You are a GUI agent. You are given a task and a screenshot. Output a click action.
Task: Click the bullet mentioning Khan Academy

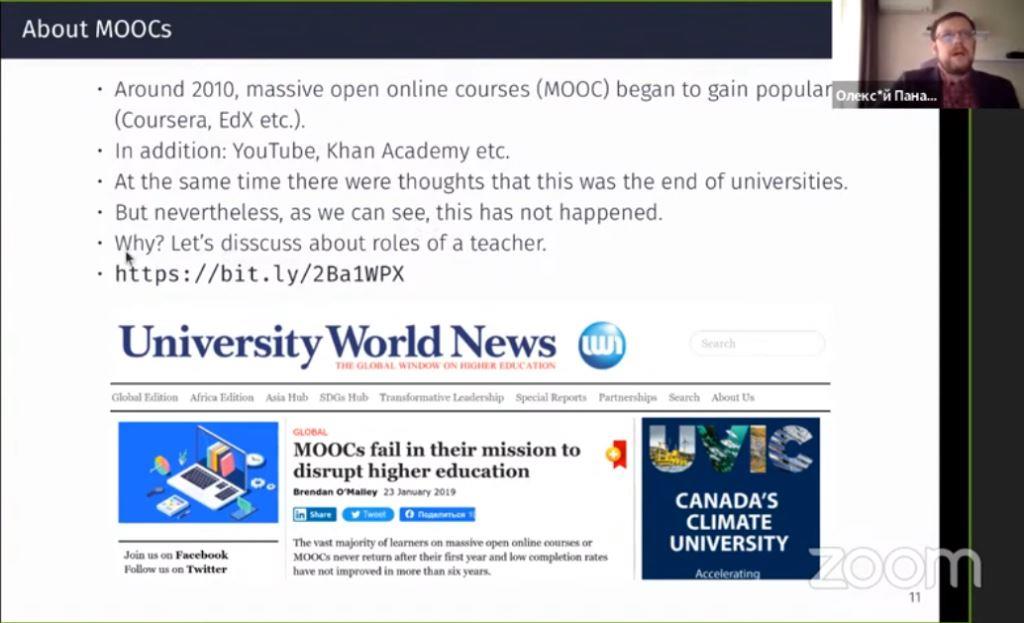coord(312,151)
